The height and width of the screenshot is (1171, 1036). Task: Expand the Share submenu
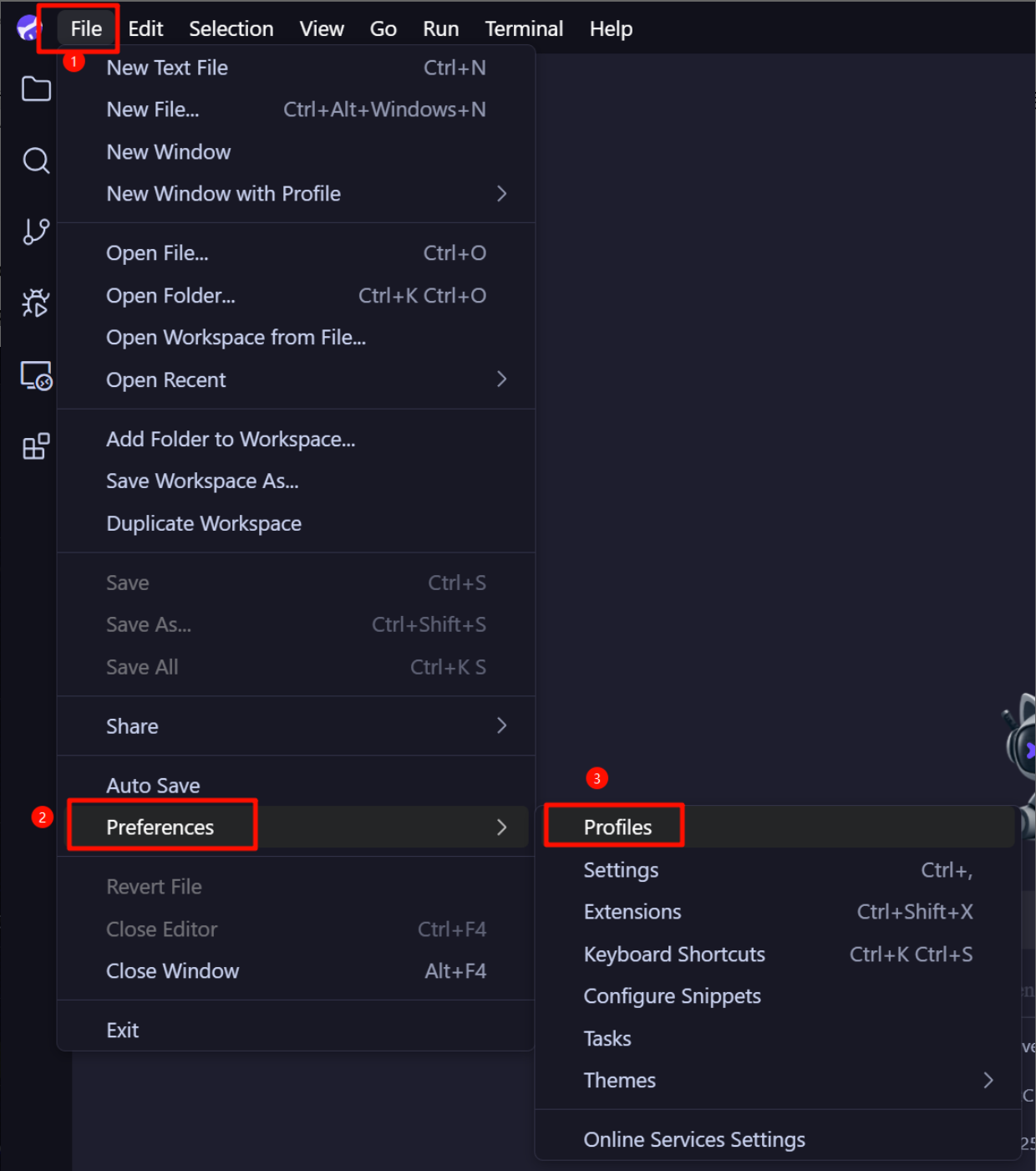132,726
